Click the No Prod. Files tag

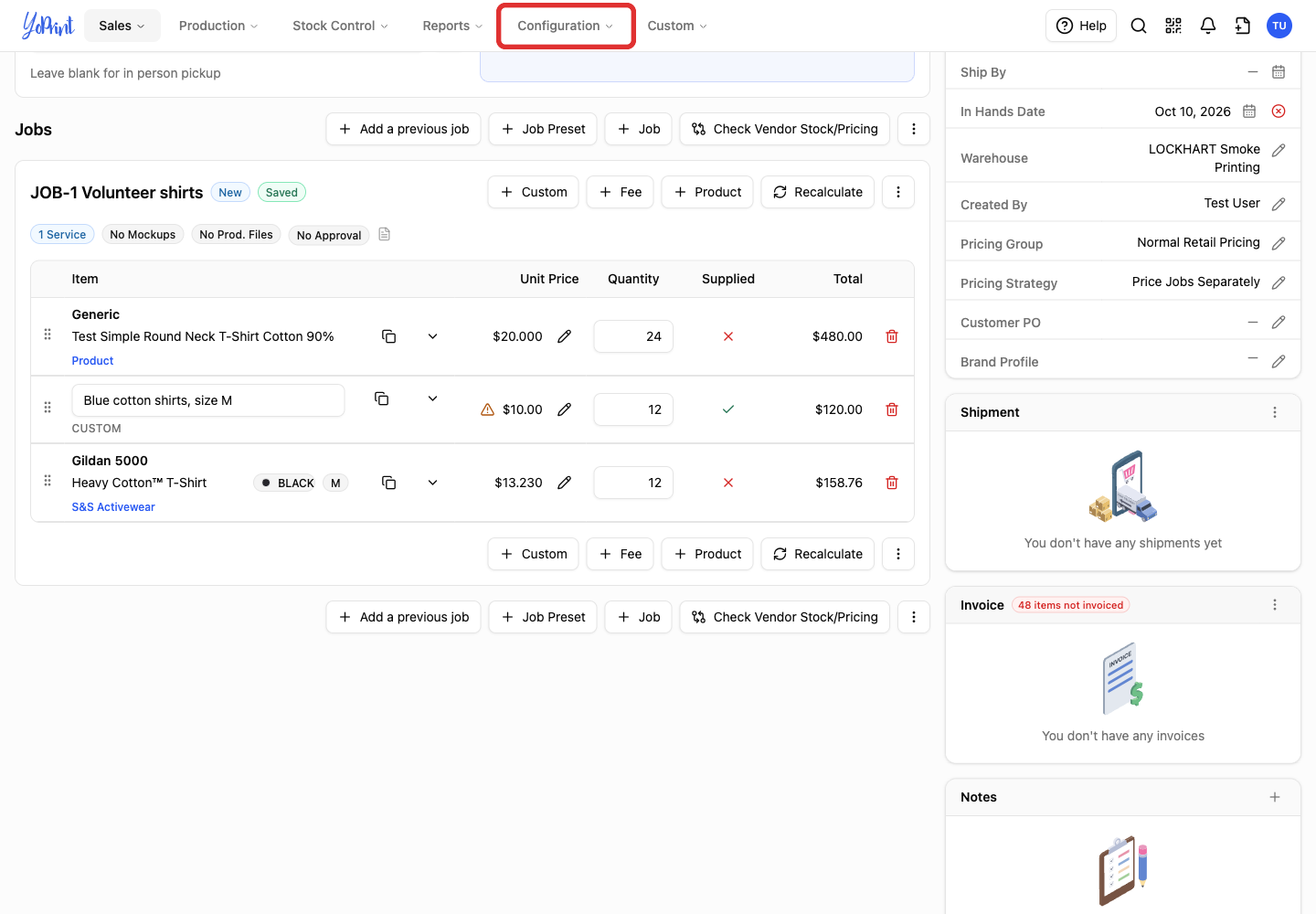point(236,235)
